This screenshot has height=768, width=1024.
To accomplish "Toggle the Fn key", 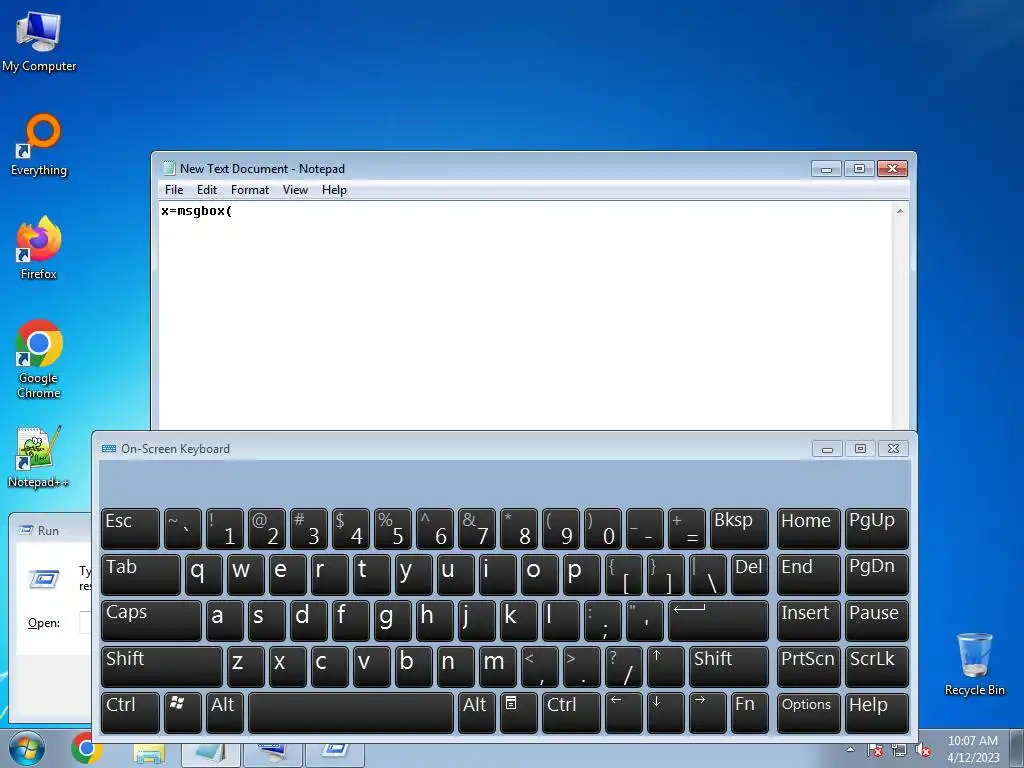I will (749, 712).
